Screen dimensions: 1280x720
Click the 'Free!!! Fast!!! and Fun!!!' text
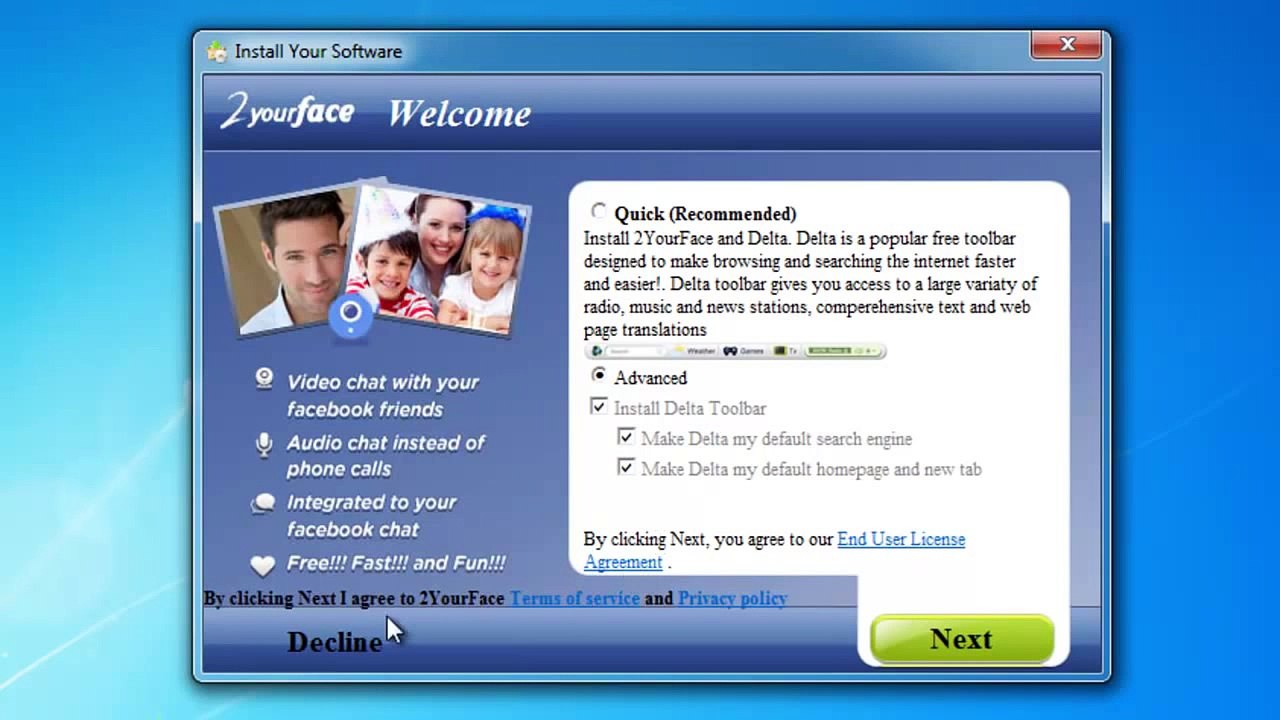point(396,563)
